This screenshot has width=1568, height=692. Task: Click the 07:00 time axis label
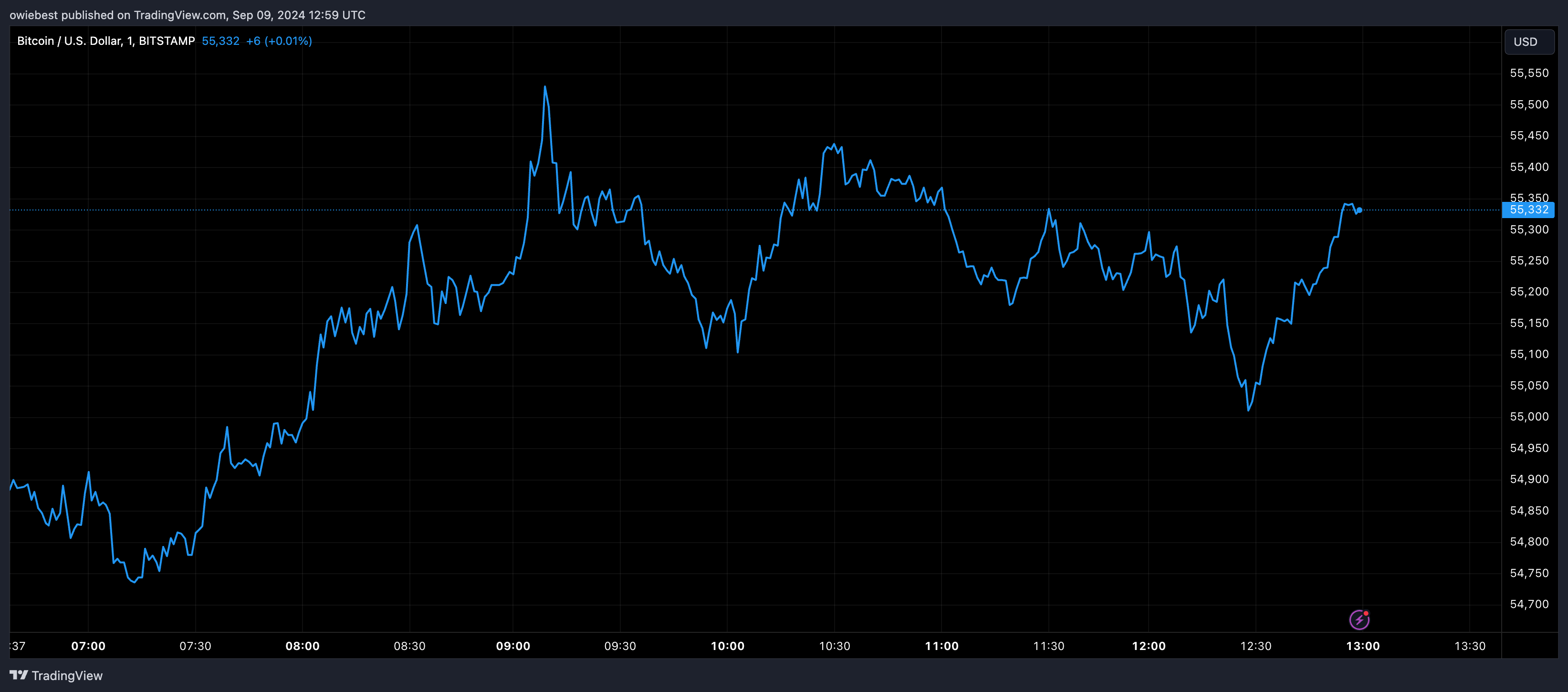click(88, 646)
